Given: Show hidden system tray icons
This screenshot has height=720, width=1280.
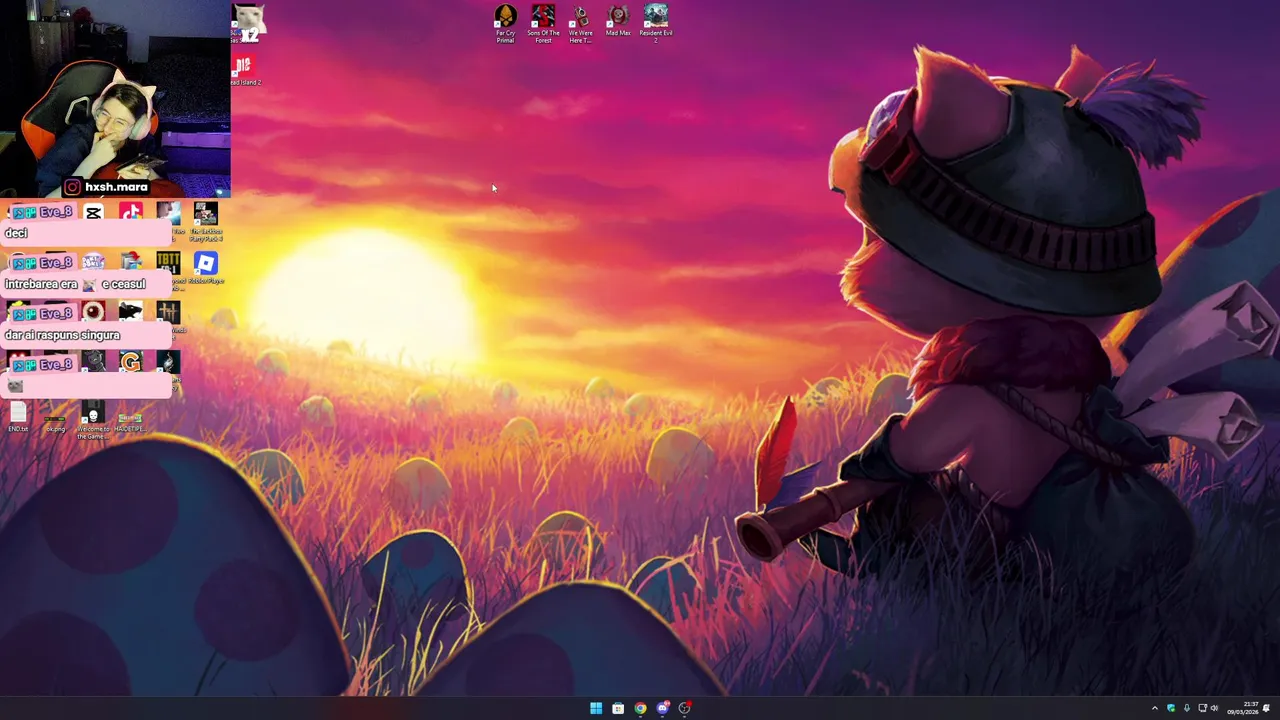Looking at the screenshot, I should coord(1154,708).
